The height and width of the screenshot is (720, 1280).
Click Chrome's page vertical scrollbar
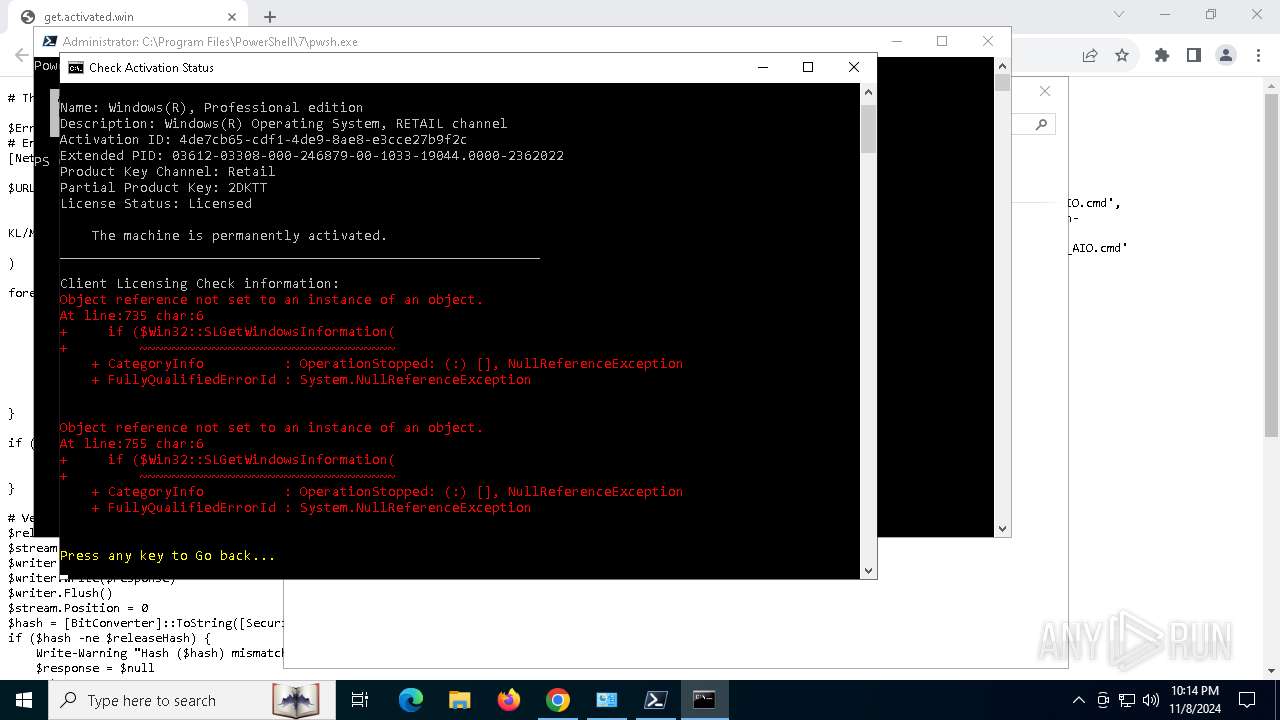point(1271,266)
